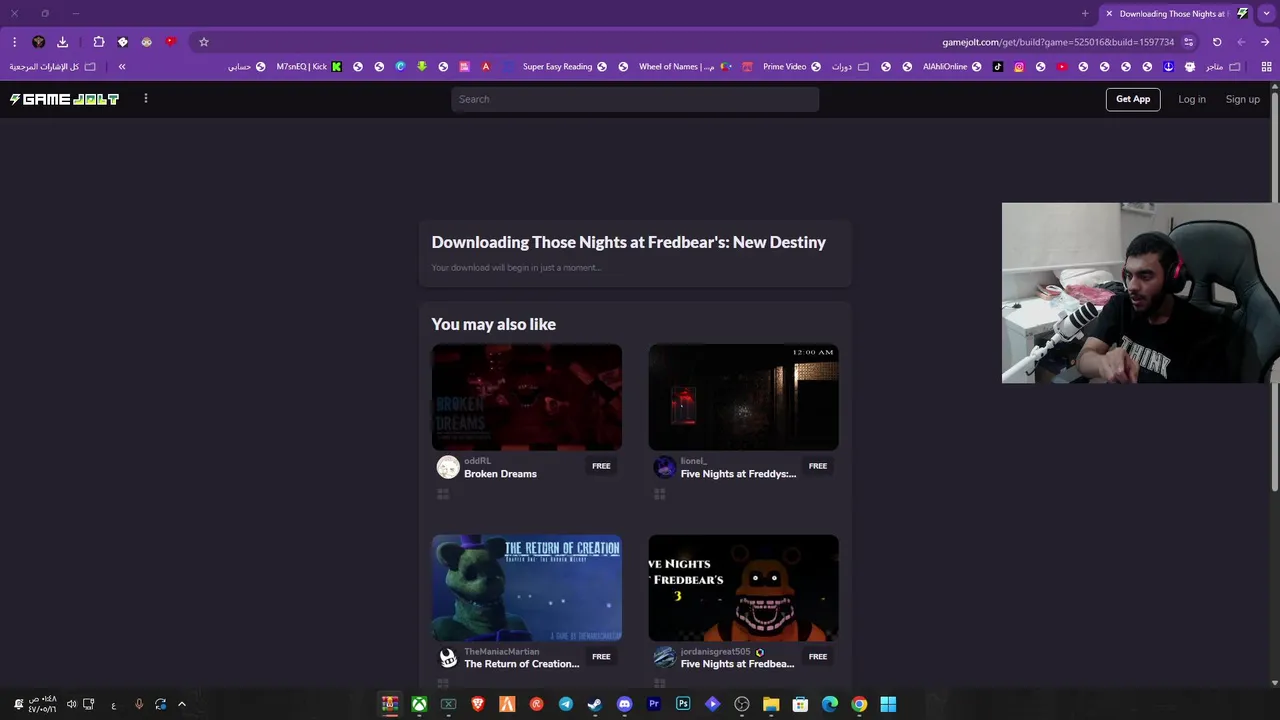Click the Get App button
This screenshot has width=1280, height=720.
click(1133, 99)
